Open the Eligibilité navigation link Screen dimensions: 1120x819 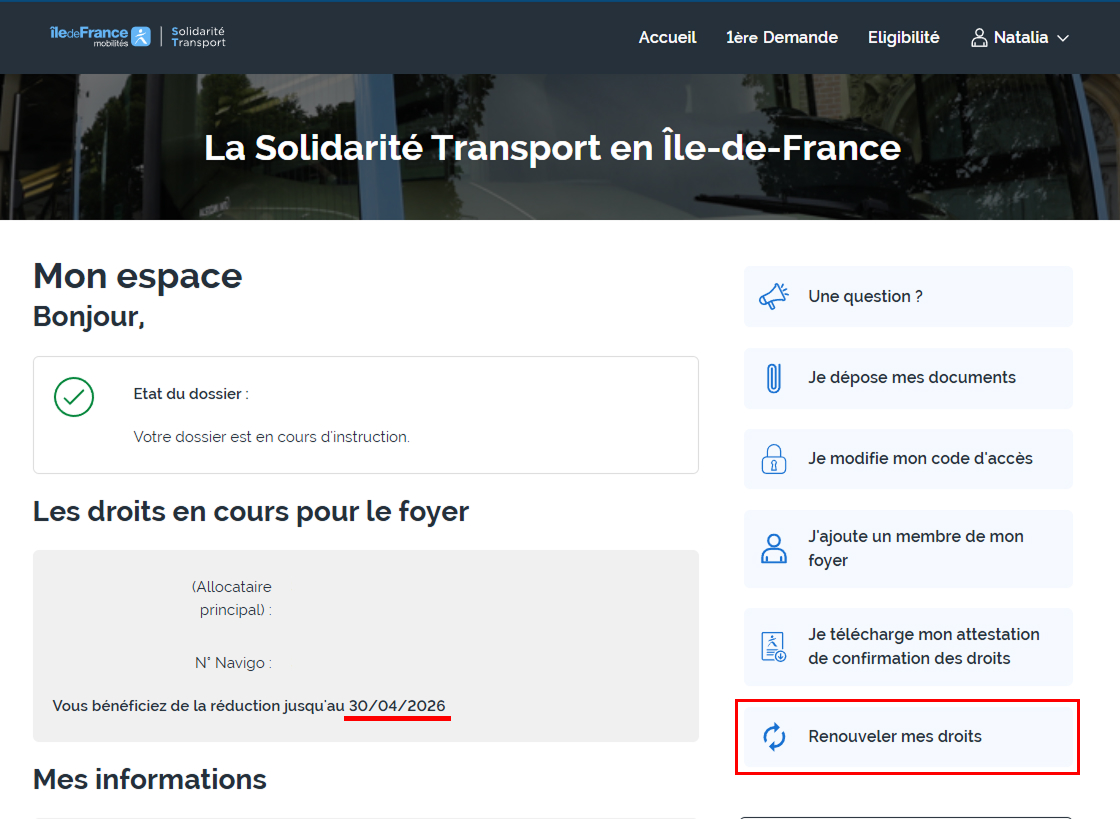[903, 37]
